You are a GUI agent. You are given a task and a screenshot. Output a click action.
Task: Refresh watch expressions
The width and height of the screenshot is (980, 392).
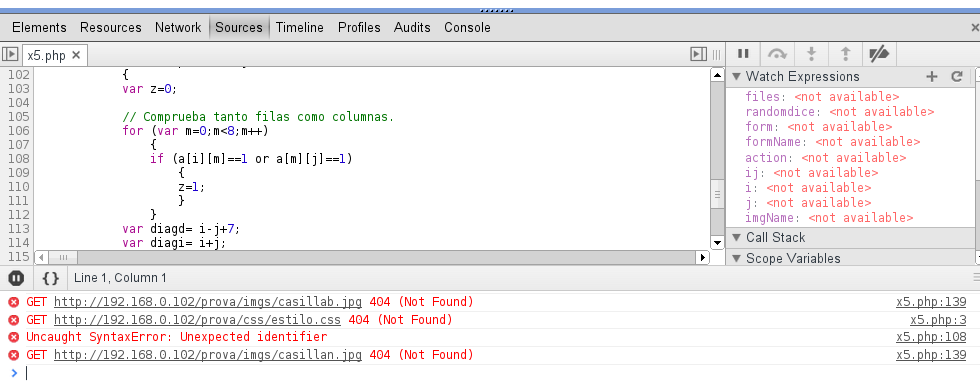[x=956, y=76]
